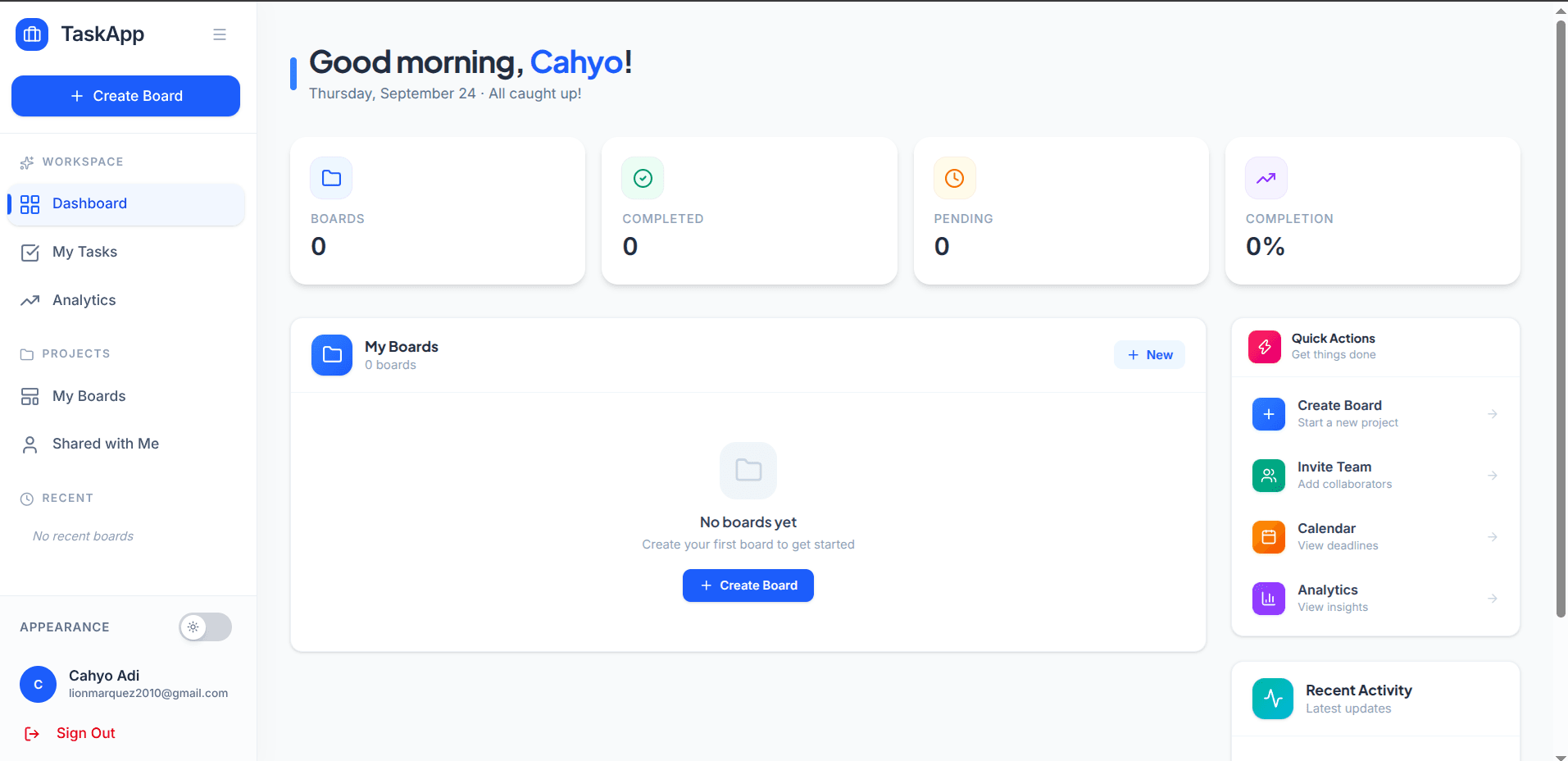Click the Completed checkmark icon
Viewport: 1568px width, 761px height.
643,178
